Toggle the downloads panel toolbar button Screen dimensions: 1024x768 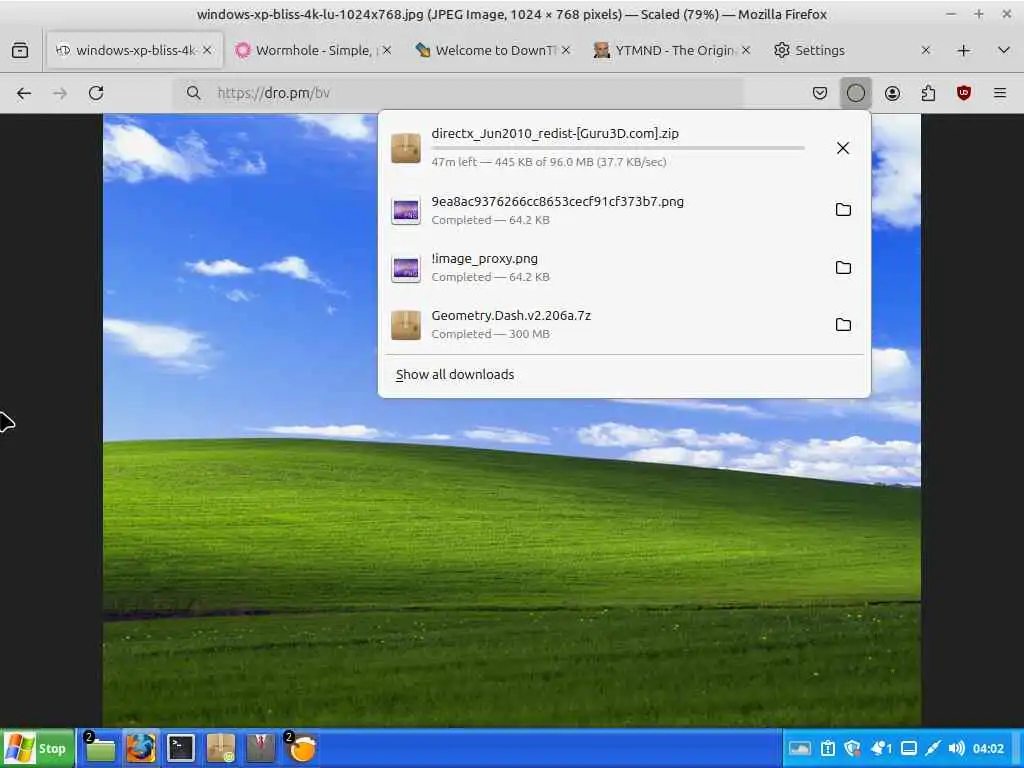click(x=856, y=93)
